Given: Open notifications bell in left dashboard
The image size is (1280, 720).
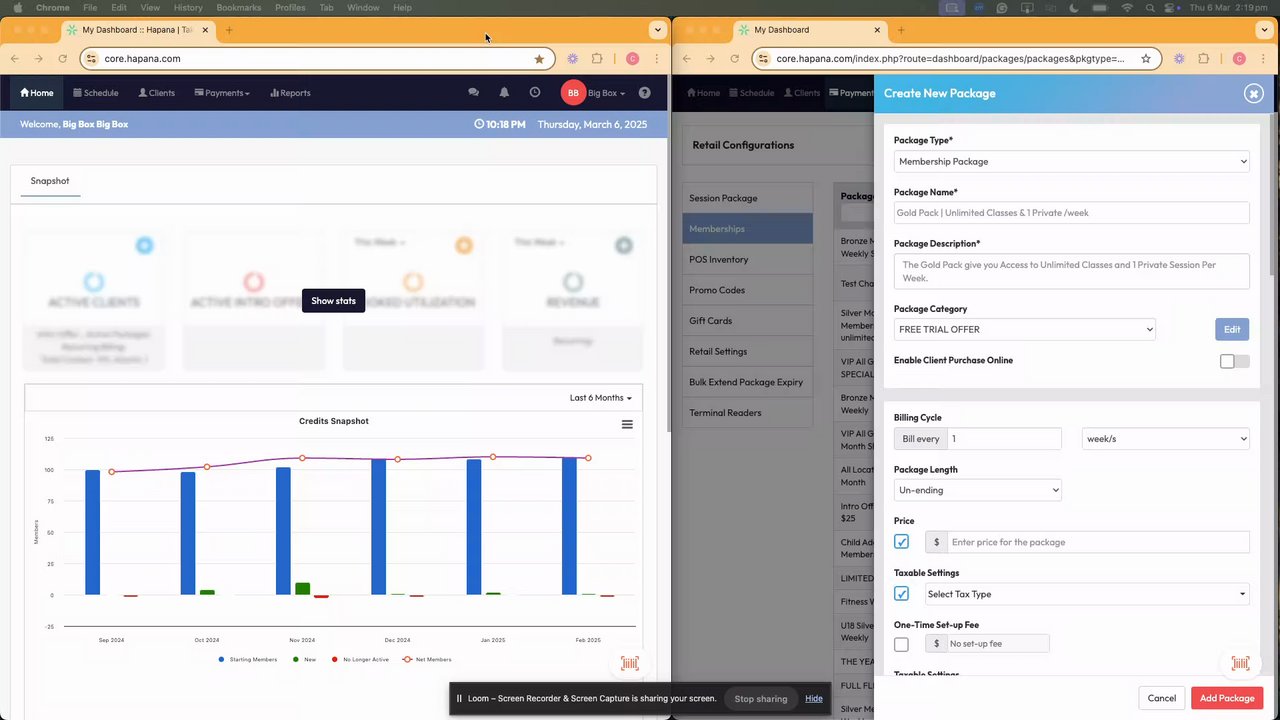Looking at the screenshot, I should pos(504,92).
